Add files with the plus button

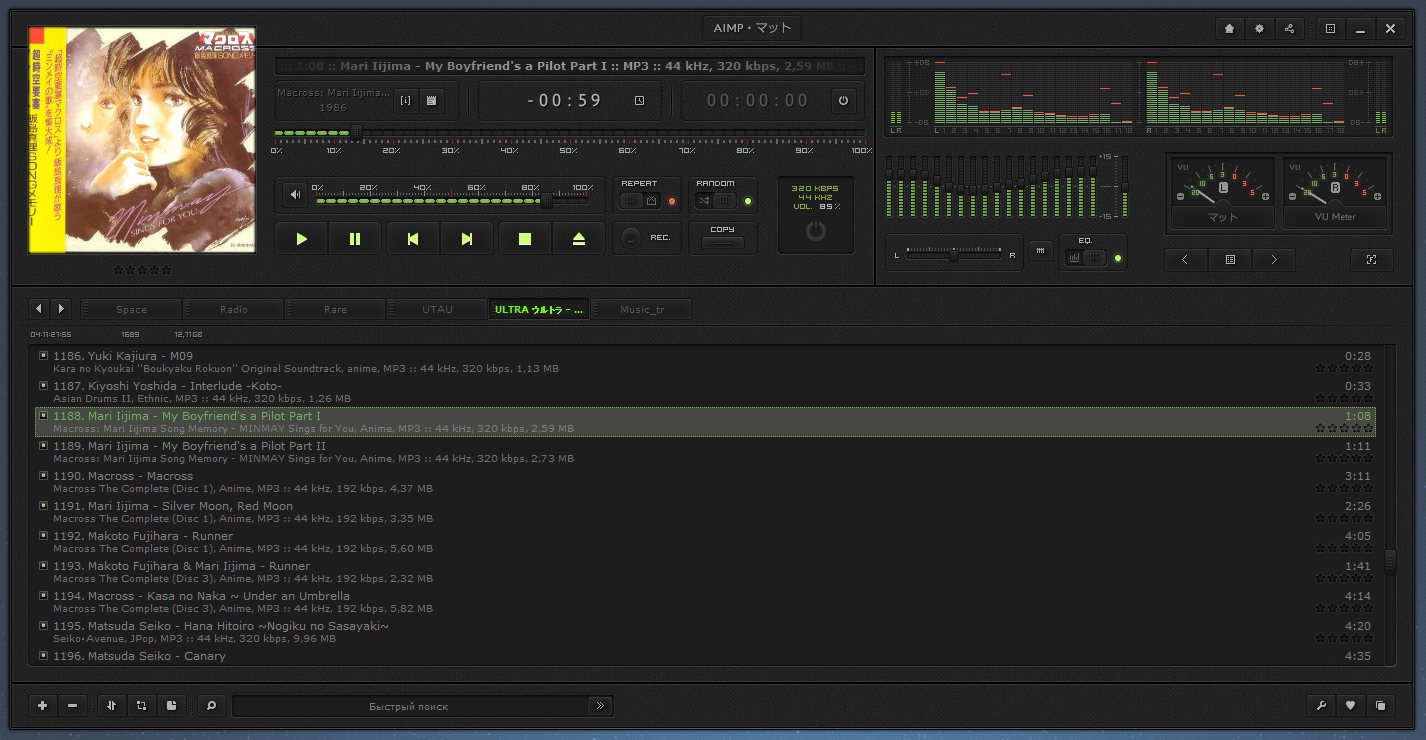(42, 705)
